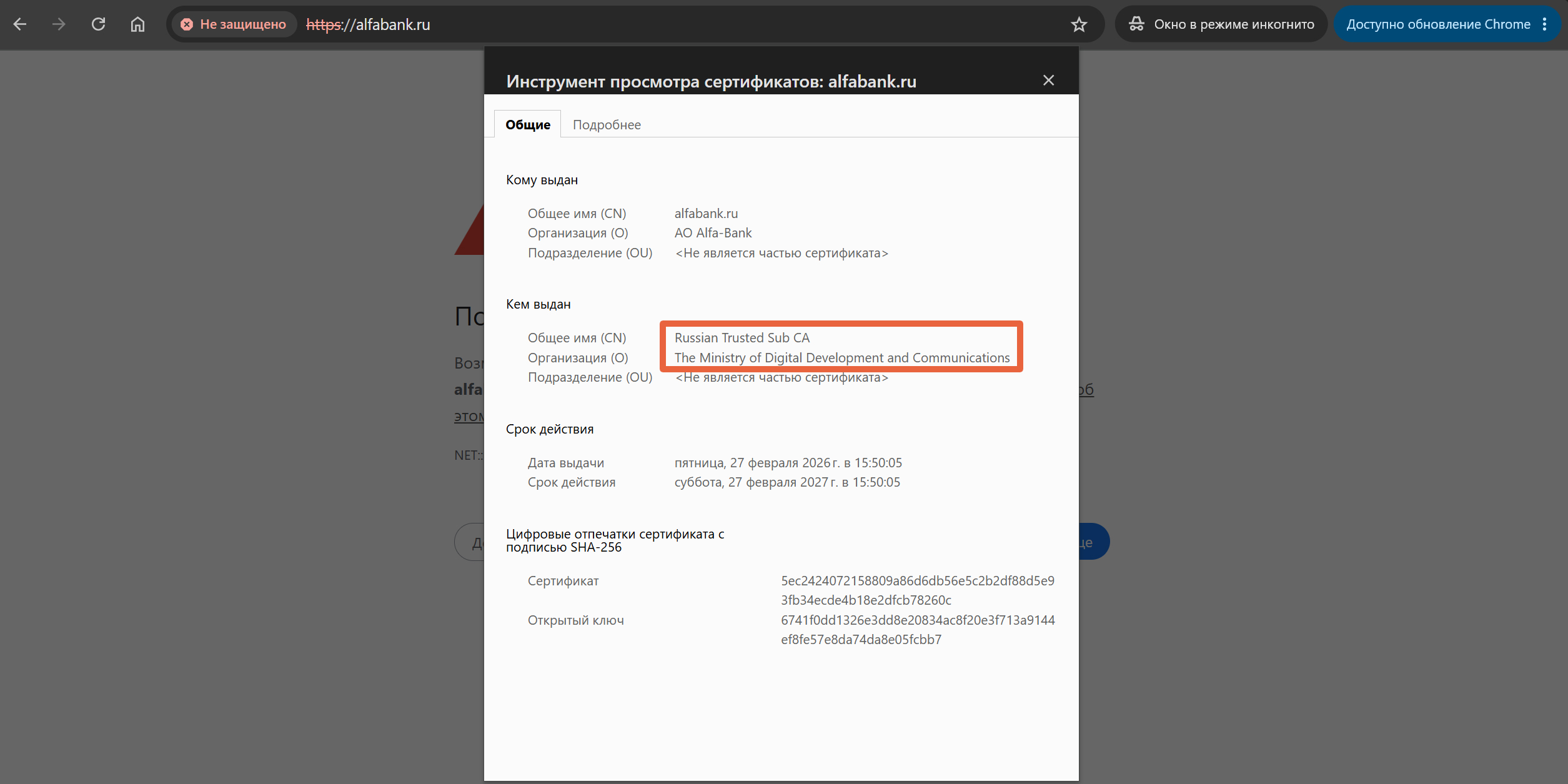1568x784 pixels.
Task: Switch to the 'Подробнее' tab
Action: click(x=607, y=124)
